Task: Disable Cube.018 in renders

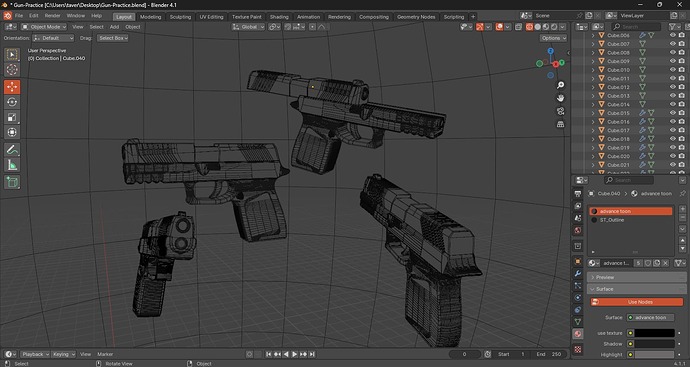Action: click(x=682, y=139)
